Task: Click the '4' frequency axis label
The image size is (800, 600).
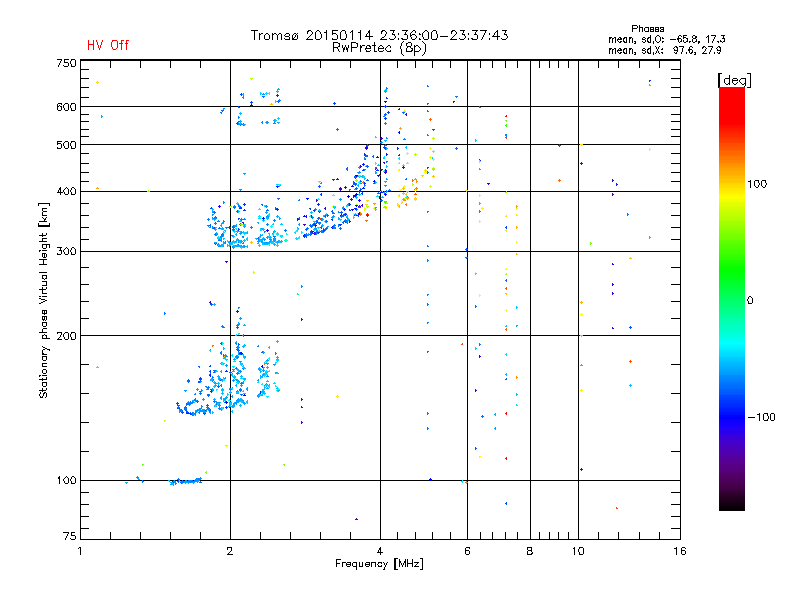Action: click(380, 551)
